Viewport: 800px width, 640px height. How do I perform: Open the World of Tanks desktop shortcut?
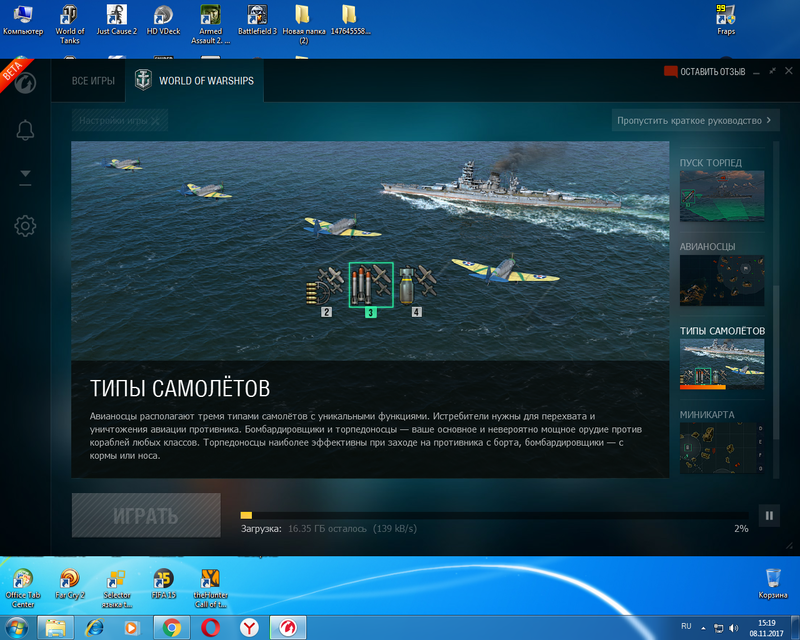point(70,24)
